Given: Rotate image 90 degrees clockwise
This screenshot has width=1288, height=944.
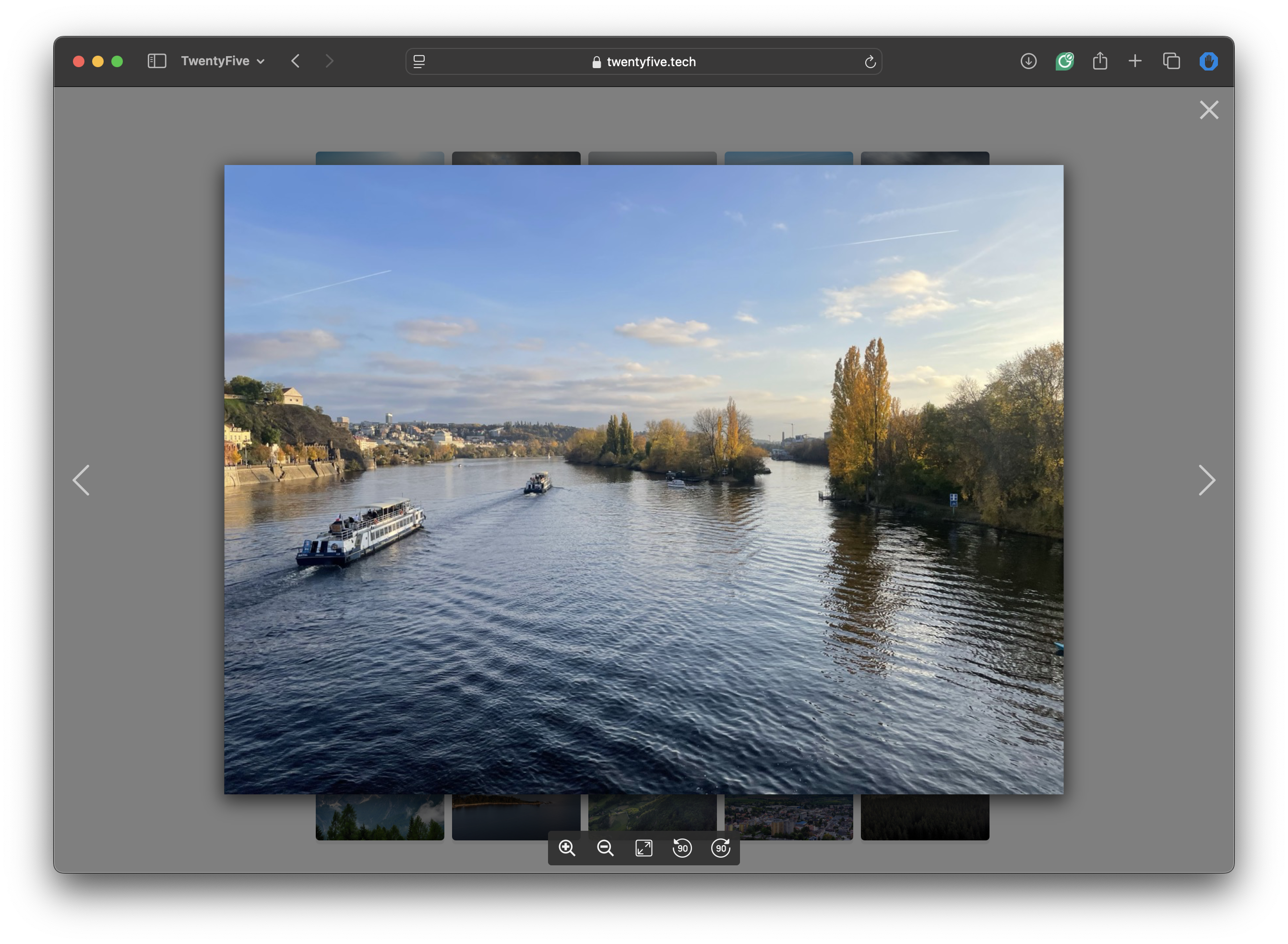Looking at the screenshot, I should tap(721, 848).
